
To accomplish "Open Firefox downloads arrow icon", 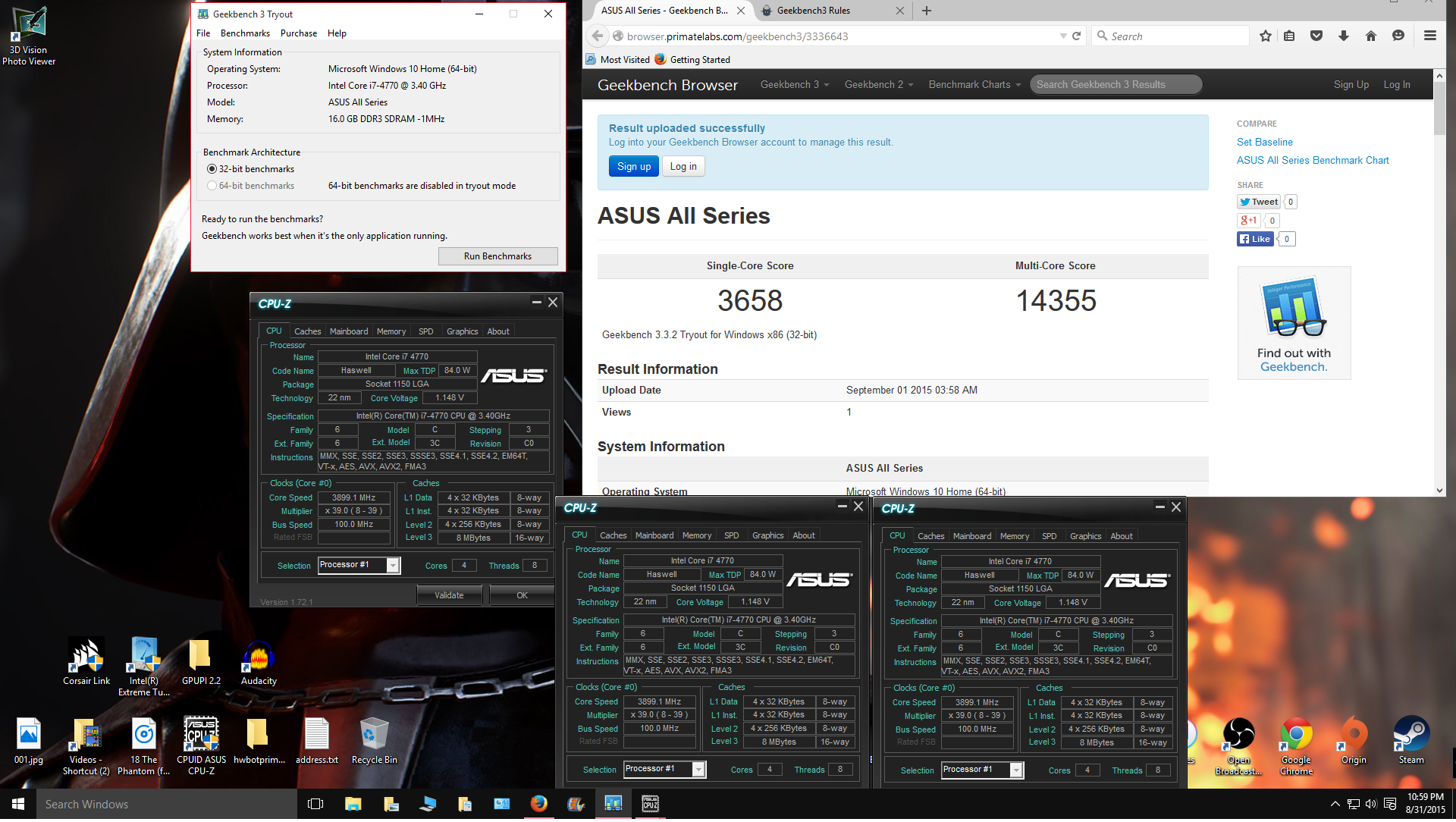I will click(1344, 36).
